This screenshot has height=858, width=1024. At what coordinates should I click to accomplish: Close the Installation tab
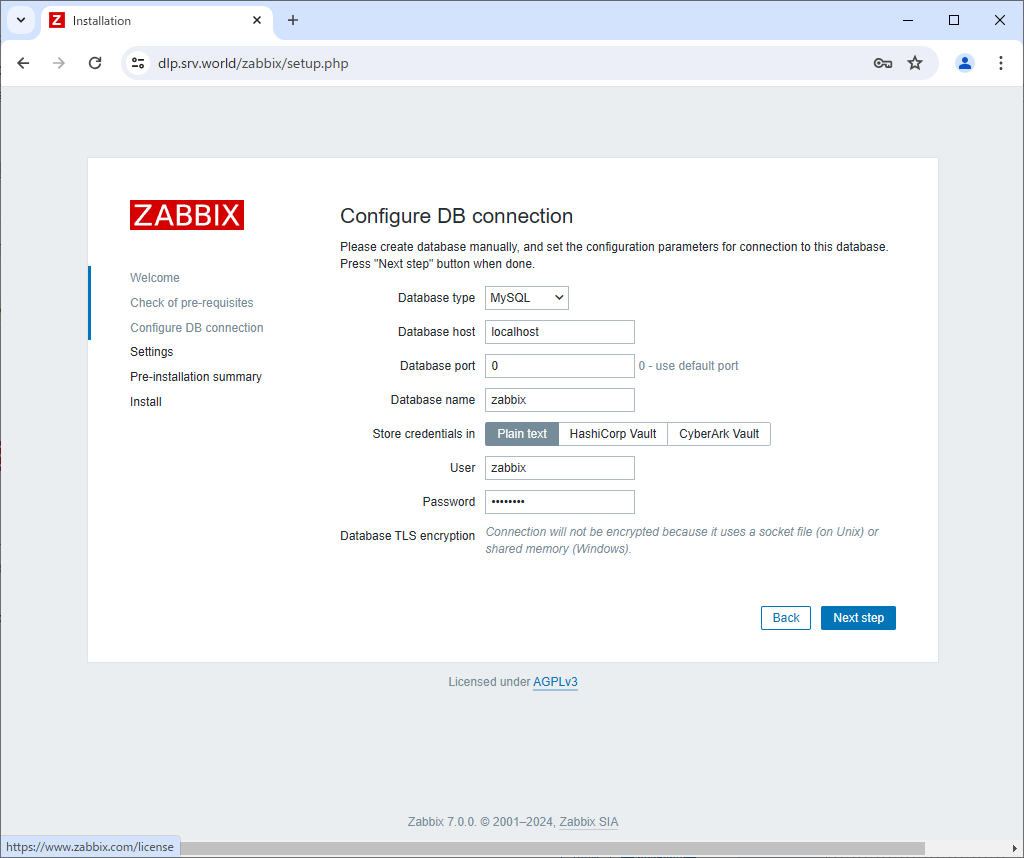pos(257,20)
